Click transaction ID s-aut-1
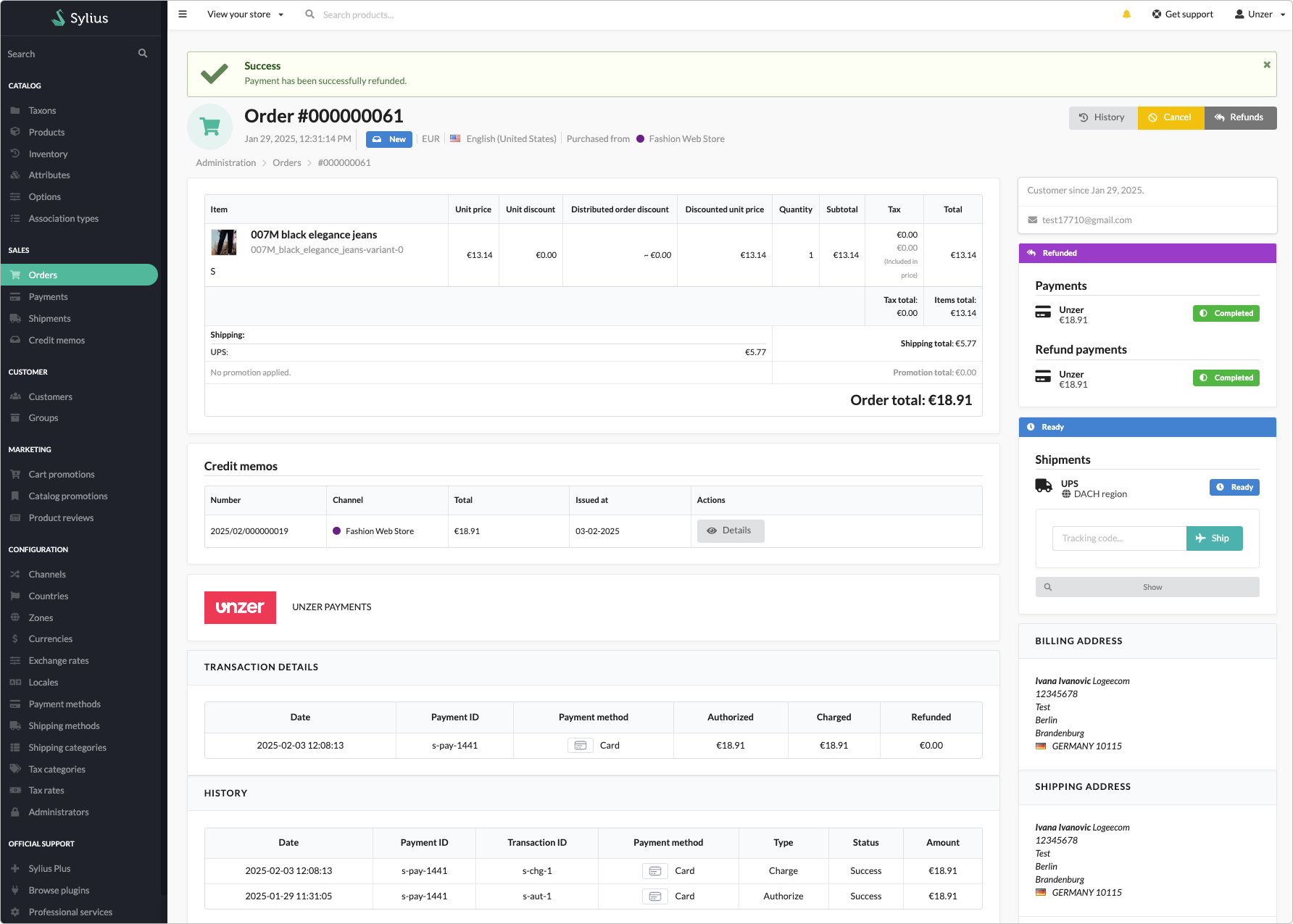The width and height of the screenshot is (1293, 924). click(537, 896)
